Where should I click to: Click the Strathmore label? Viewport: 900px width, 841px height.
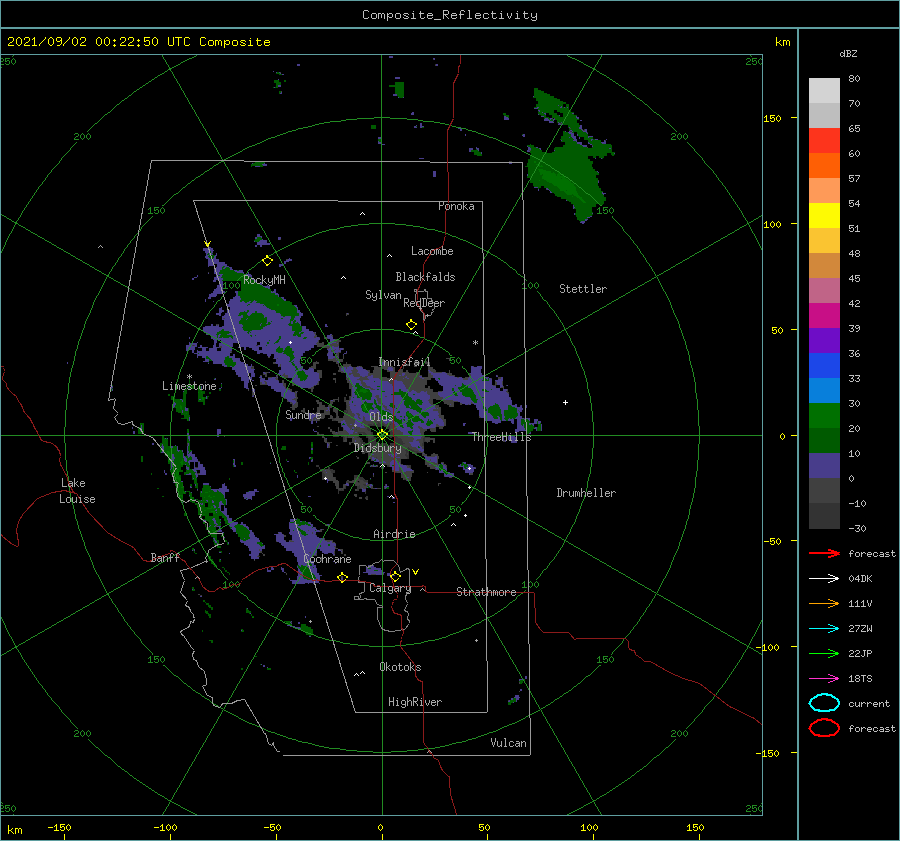tap(486, 592)
